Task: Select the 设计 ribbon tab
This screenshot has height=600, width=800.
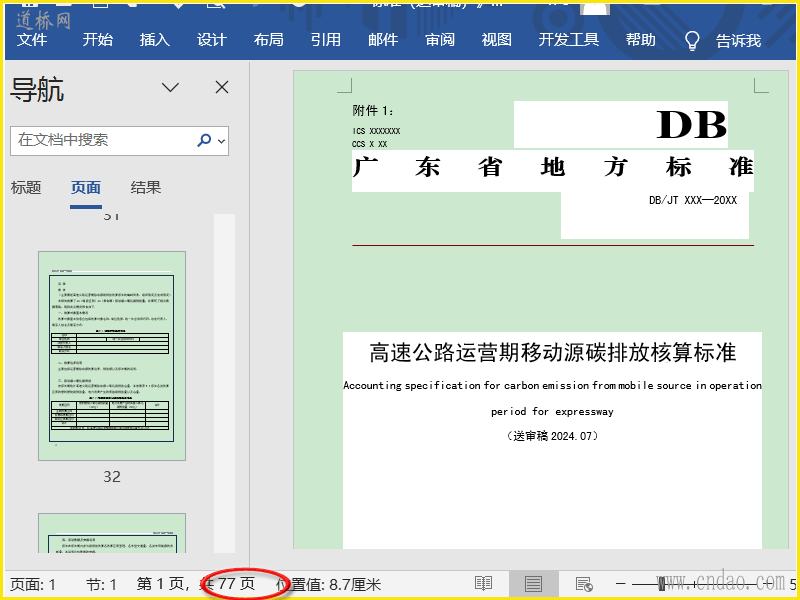Action: click(211, 39)
